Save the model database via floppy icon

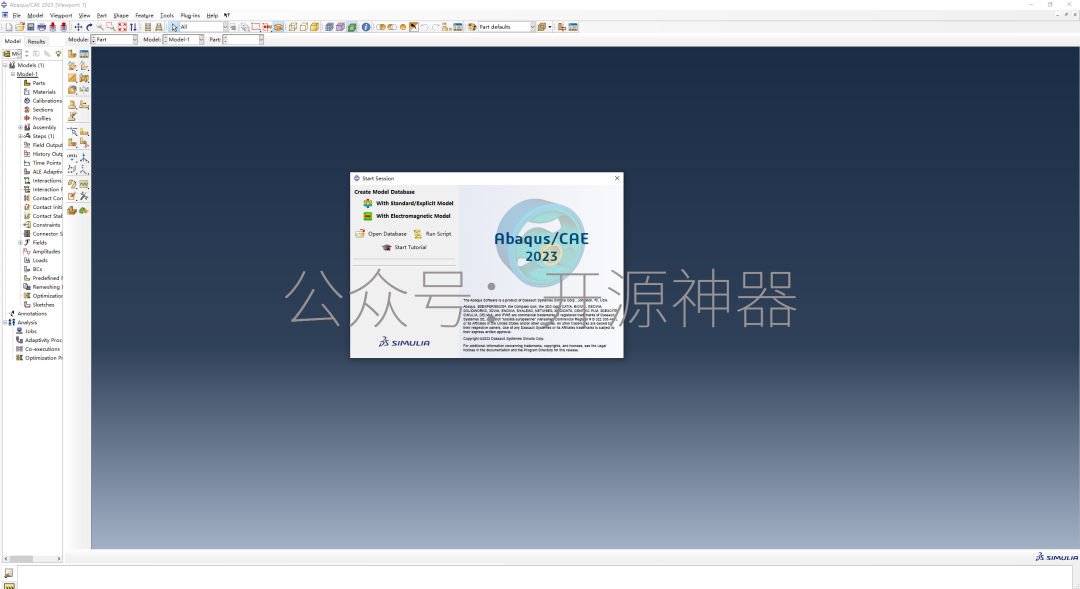[x=30, y=27]
